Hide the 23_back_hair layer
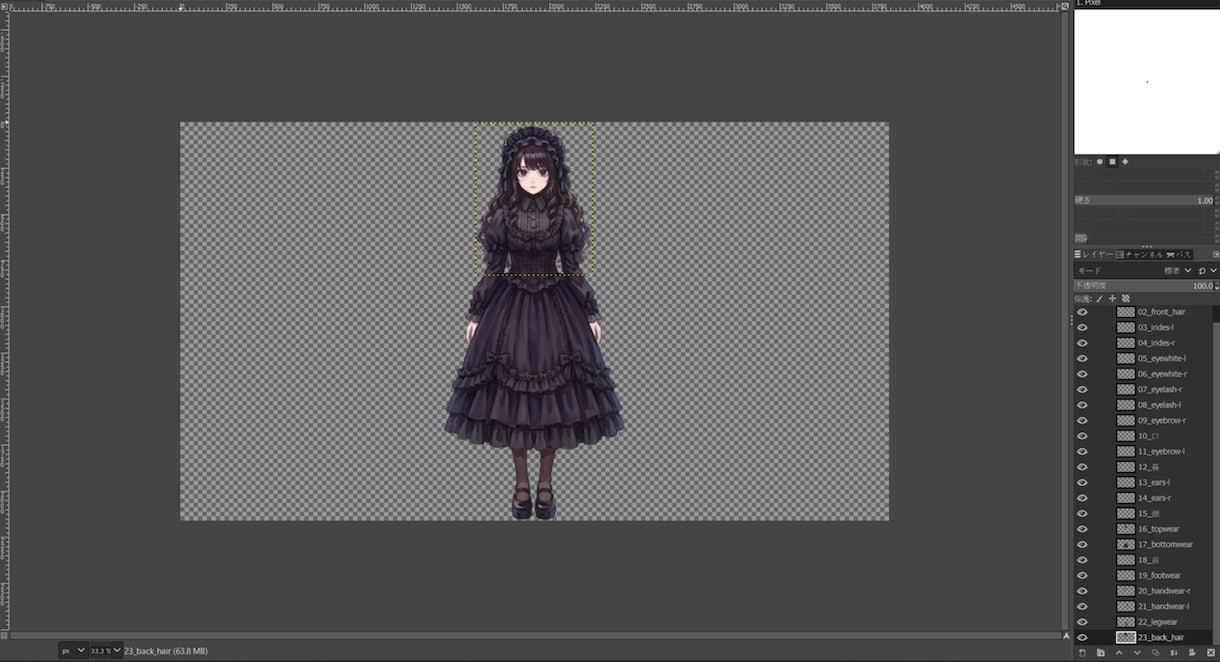This screenshot has height=662, width=1220. pyautogui.click(x=1082, y=637)
